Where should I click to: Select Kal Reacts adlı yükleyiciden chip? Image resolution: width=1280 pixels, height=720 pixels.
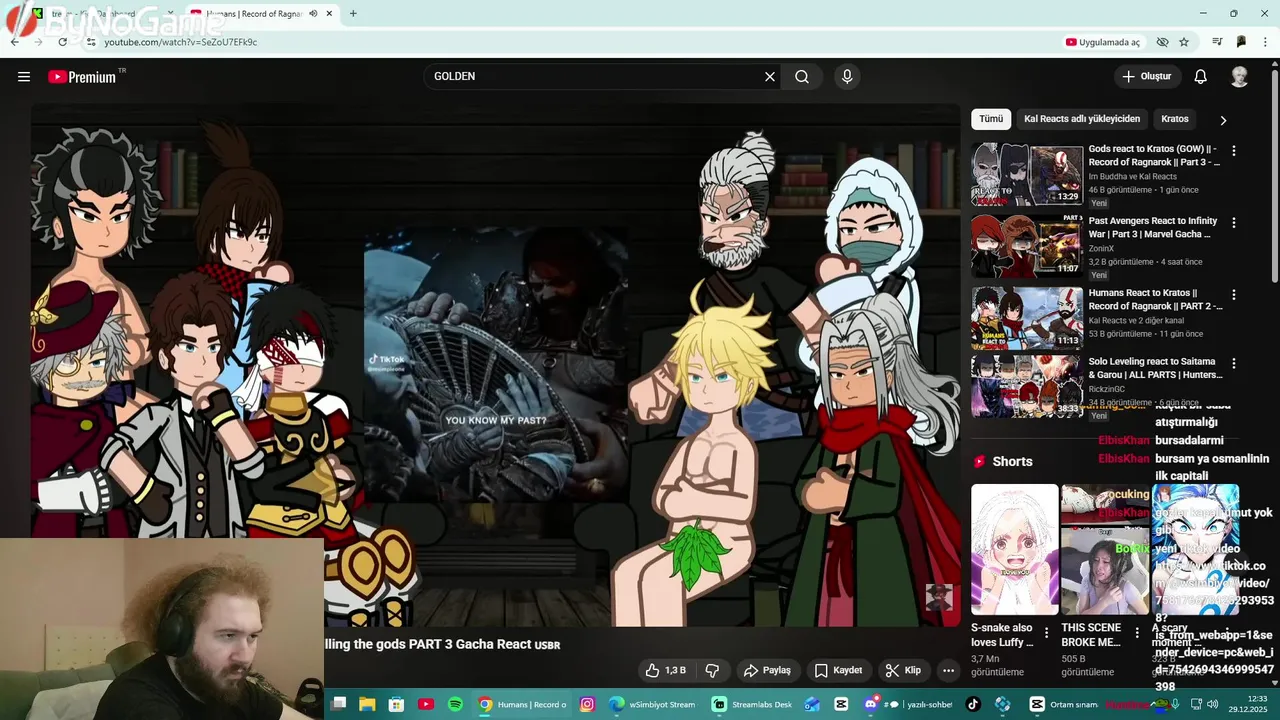click(x=1082, y=119)
